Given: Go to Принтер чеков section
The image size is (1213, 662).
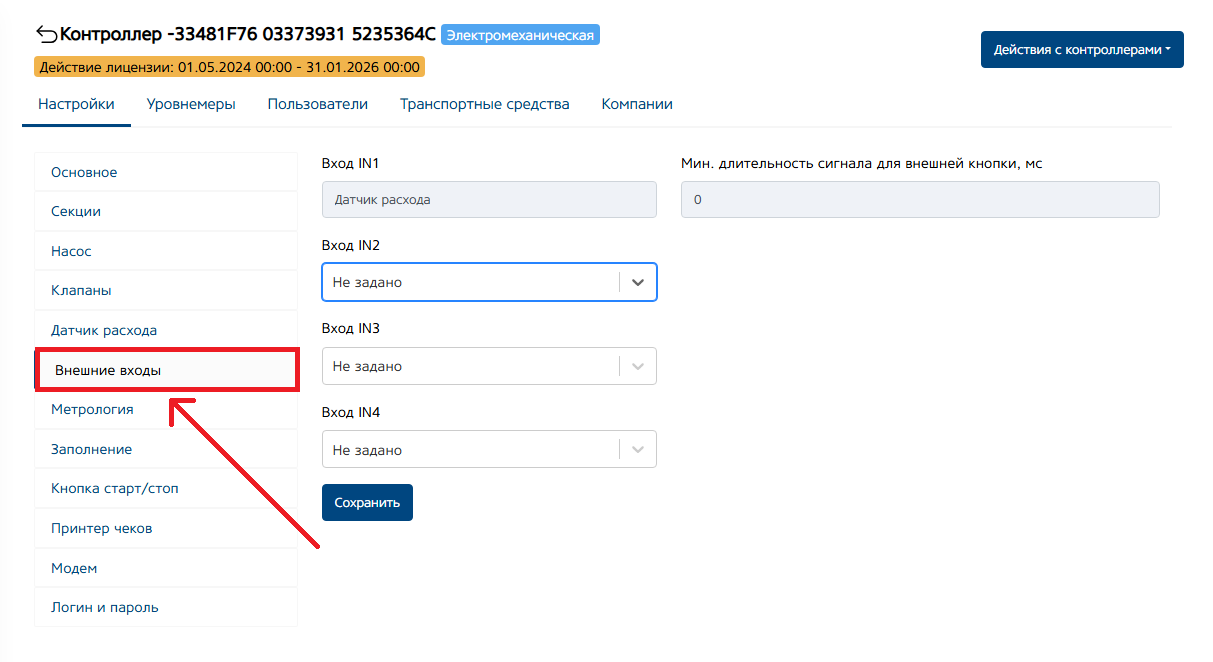Looking at the screenshot, I should pyautogui.click(x=101, y=528).
